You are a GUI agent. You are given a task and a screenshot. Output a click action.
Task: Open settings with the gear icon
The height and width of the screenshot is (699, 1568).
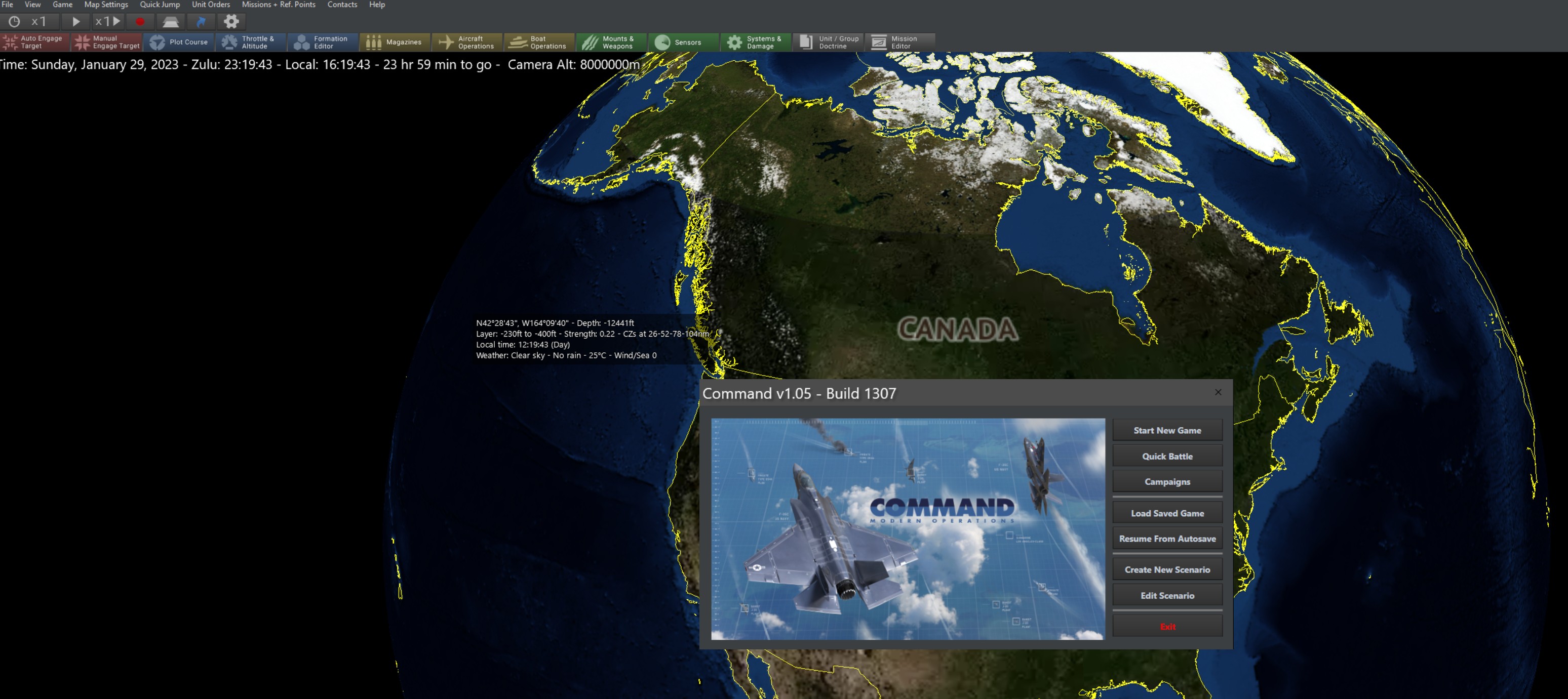(x=231, y=21)
